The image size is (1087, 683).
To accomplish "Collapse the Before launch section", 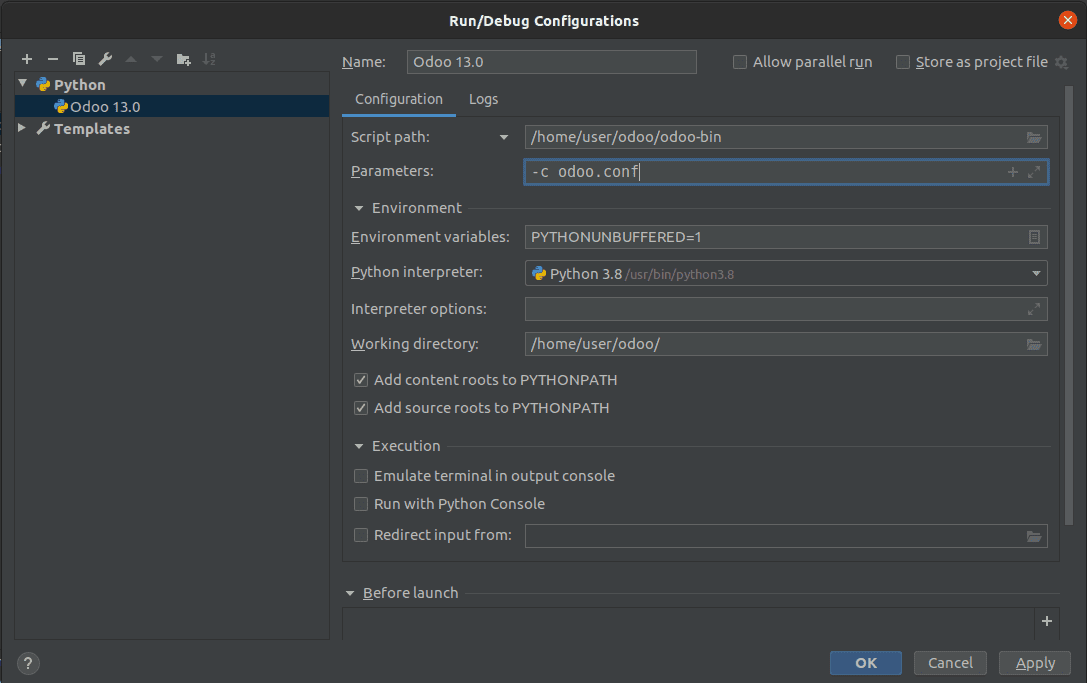I will [349, 594].
